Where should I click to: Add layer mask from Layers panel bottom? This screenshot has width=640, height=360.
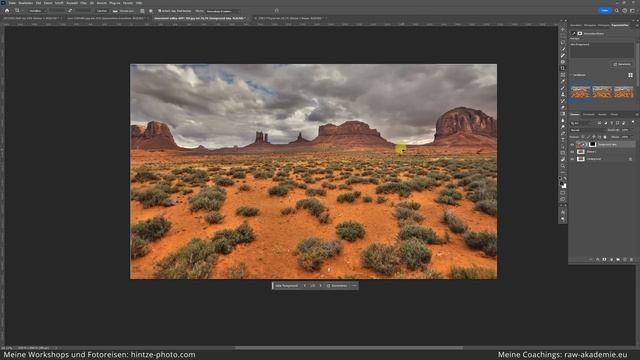pyautogui.click(x=604, y=259)
